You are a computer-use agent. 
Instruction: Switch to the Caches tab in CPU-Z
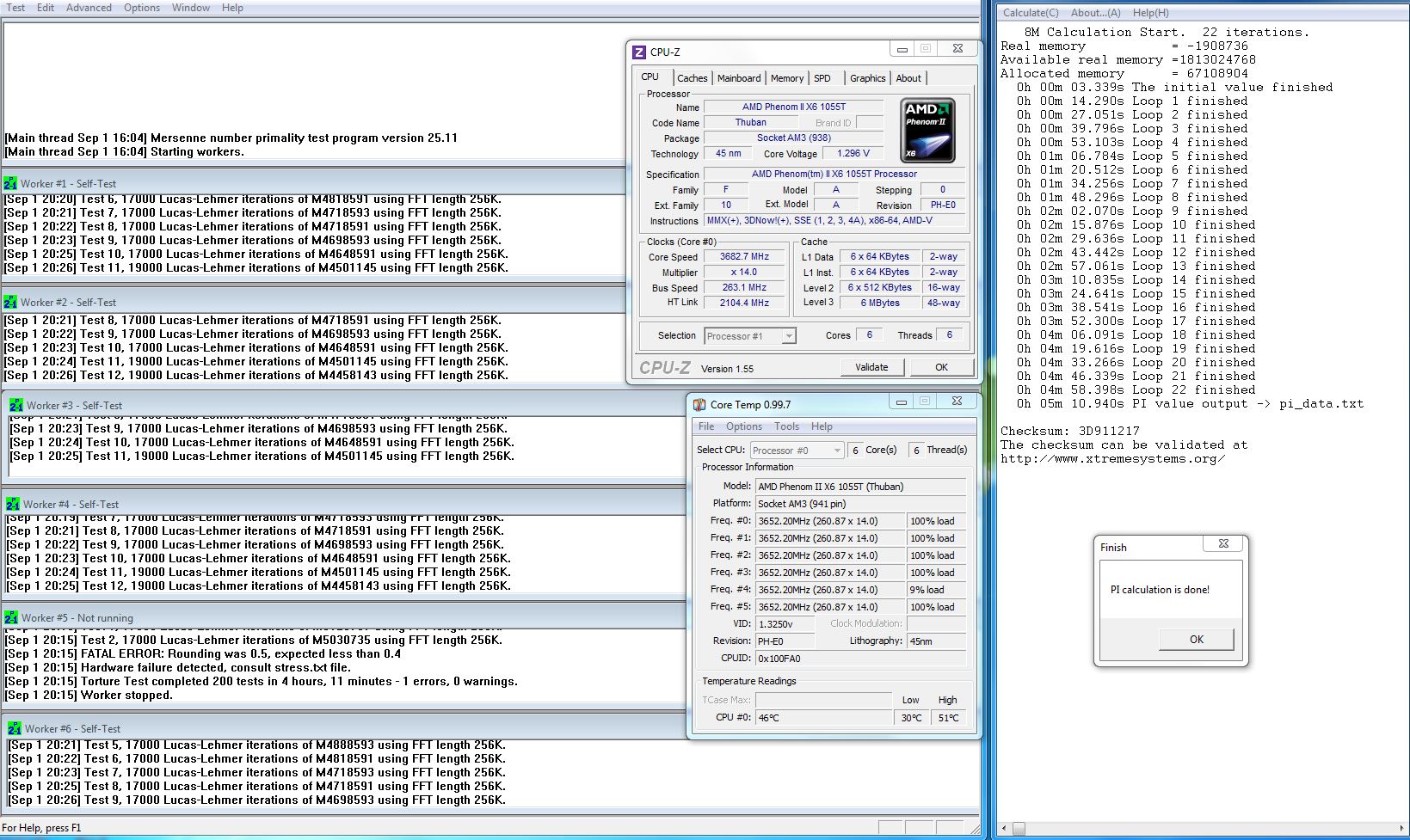pos(692,78)
